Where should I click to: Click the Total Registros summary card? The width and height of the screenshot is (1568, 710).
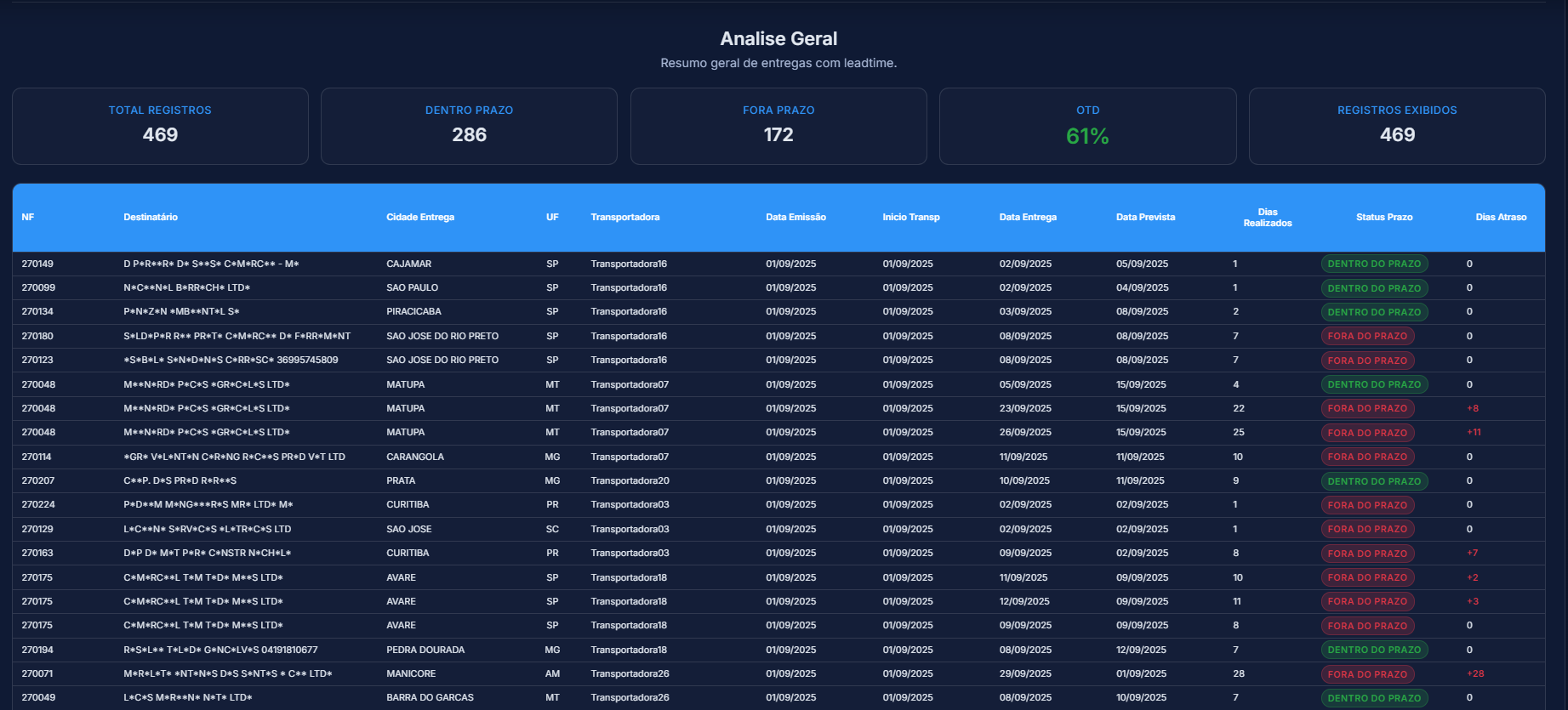[x=160, y=126]
